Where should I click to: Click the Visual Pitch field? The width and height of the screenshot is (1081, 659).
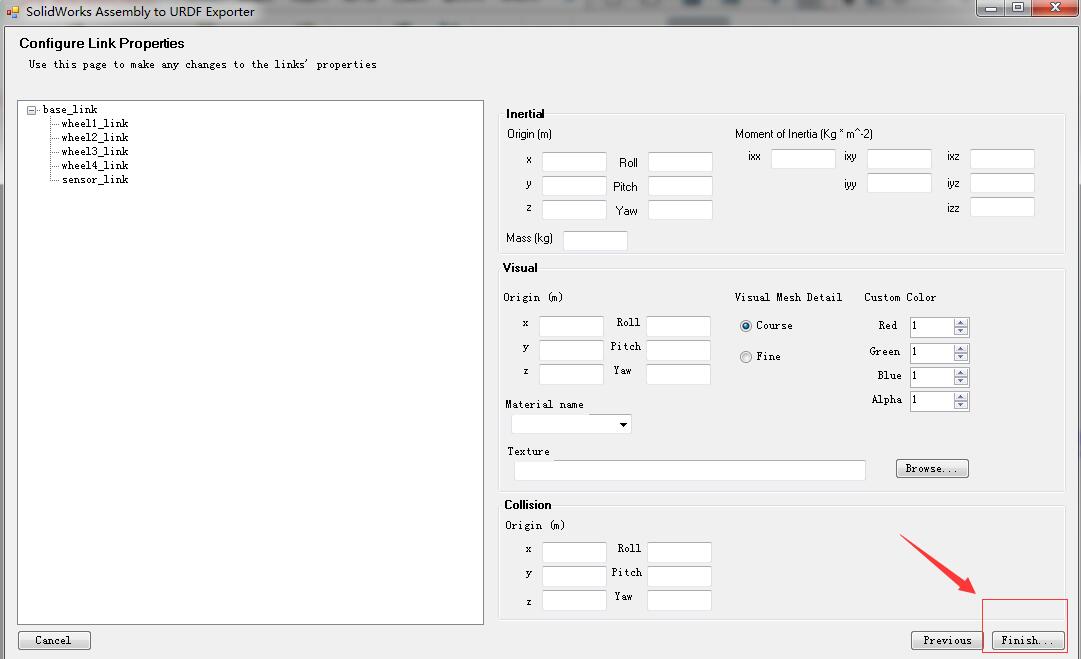(678, 350)
